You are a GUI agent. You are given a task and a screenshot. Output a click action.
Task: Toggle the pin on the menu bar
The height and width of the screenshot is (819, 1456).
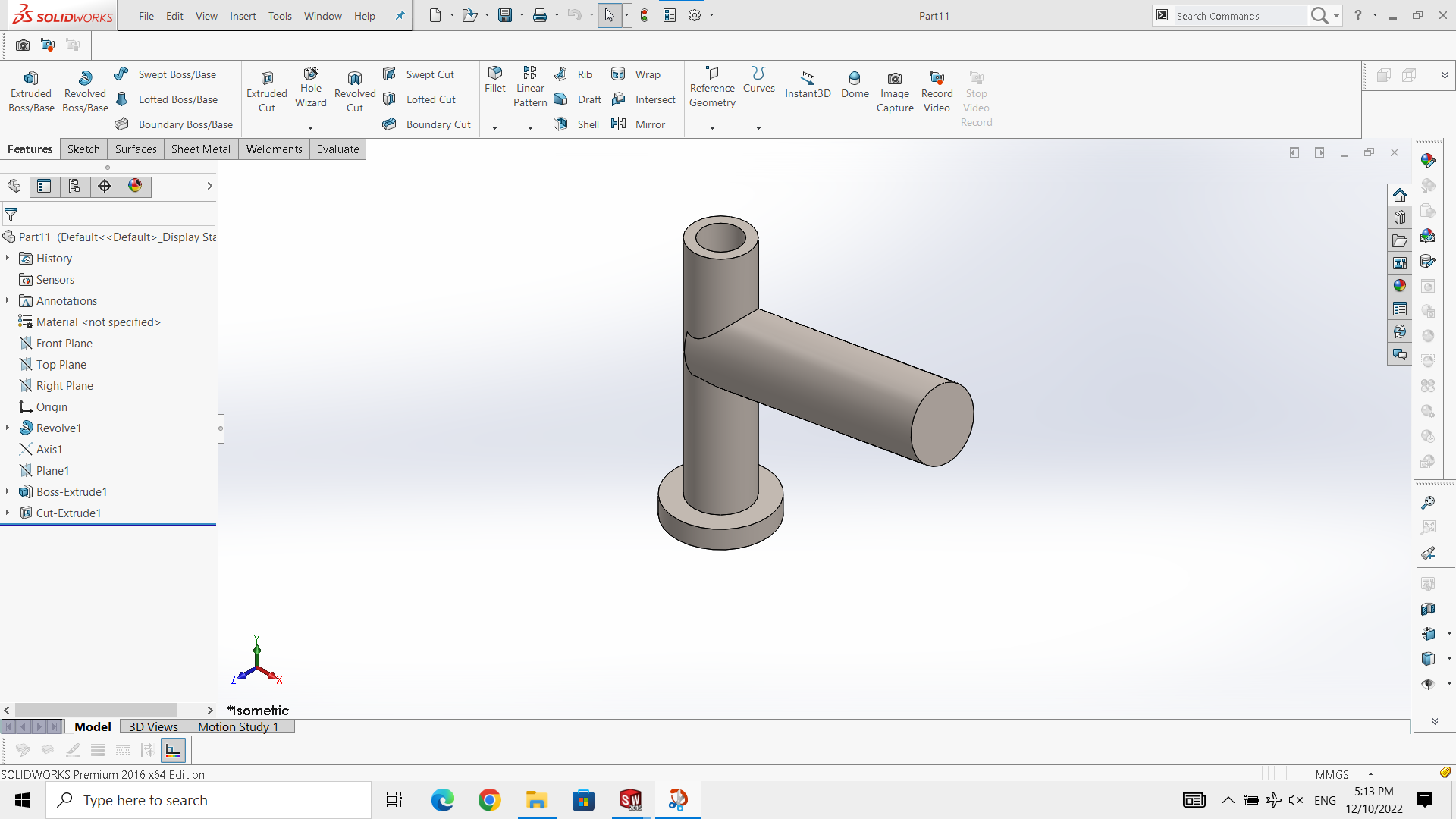(x=400, y=15)
